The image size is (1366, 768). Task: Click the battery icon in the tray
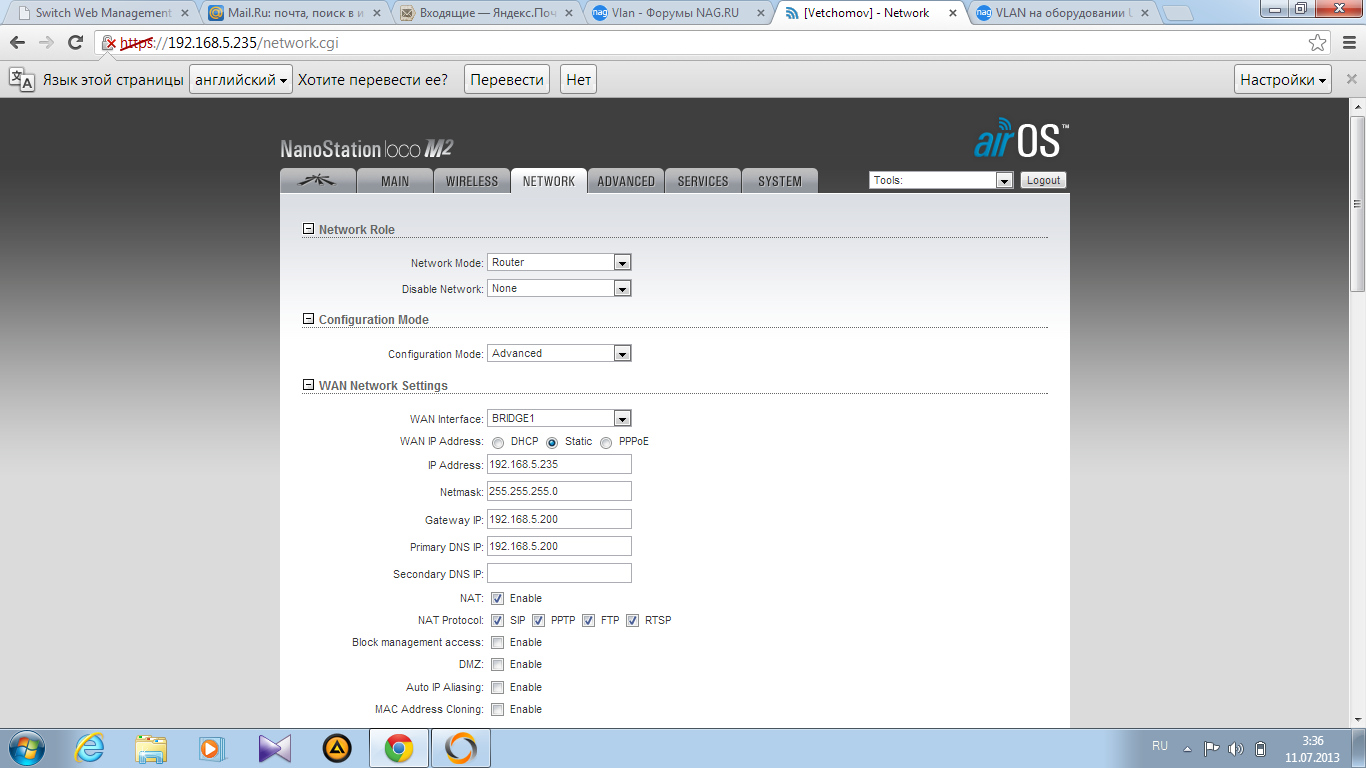point(1260,748)
